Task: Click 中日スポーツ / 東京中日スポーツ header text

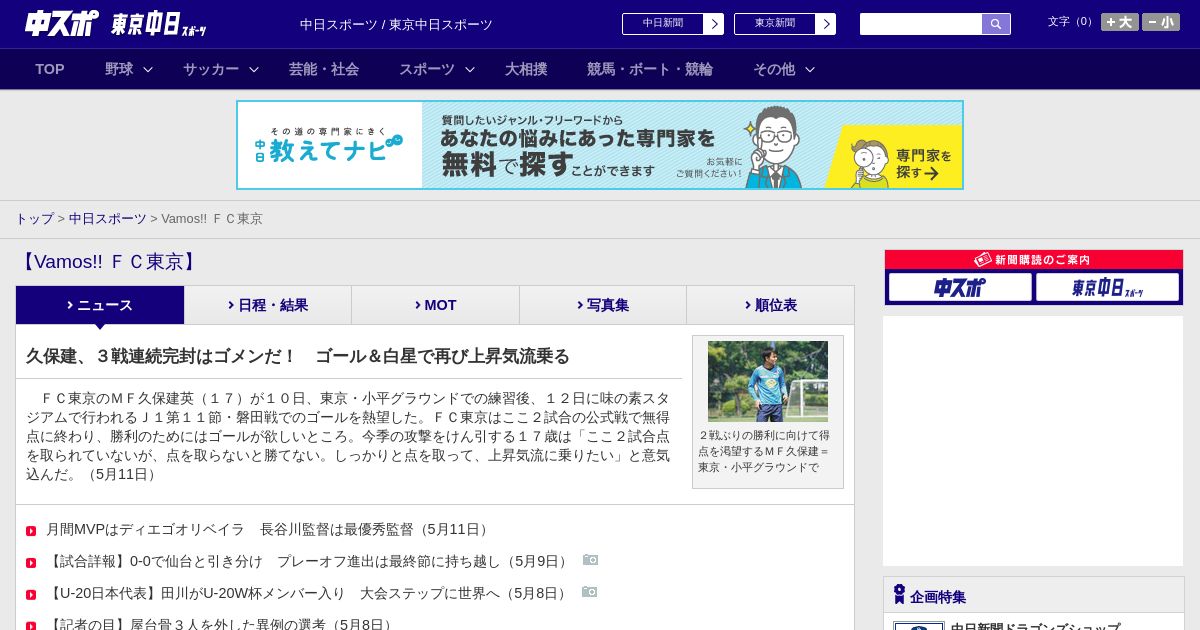Action: pyautogui.click(x=396, y=24)
